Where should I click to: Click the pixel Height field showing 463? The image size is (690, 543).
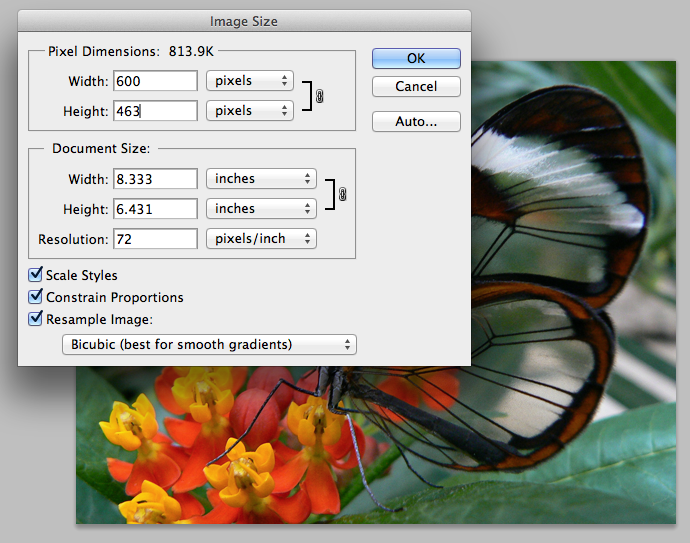(155, 111)
